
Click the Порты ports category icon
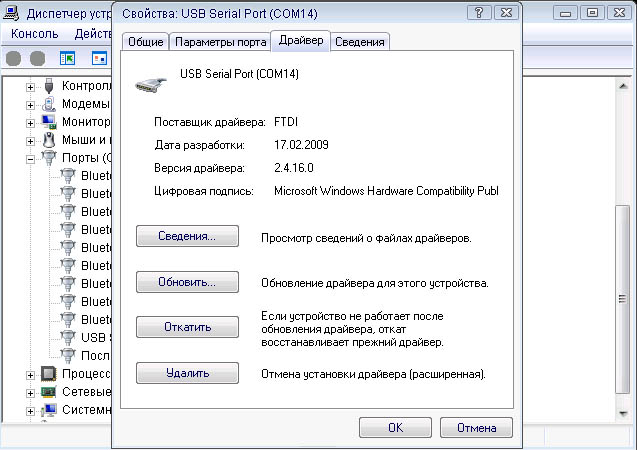click(50, 158)
